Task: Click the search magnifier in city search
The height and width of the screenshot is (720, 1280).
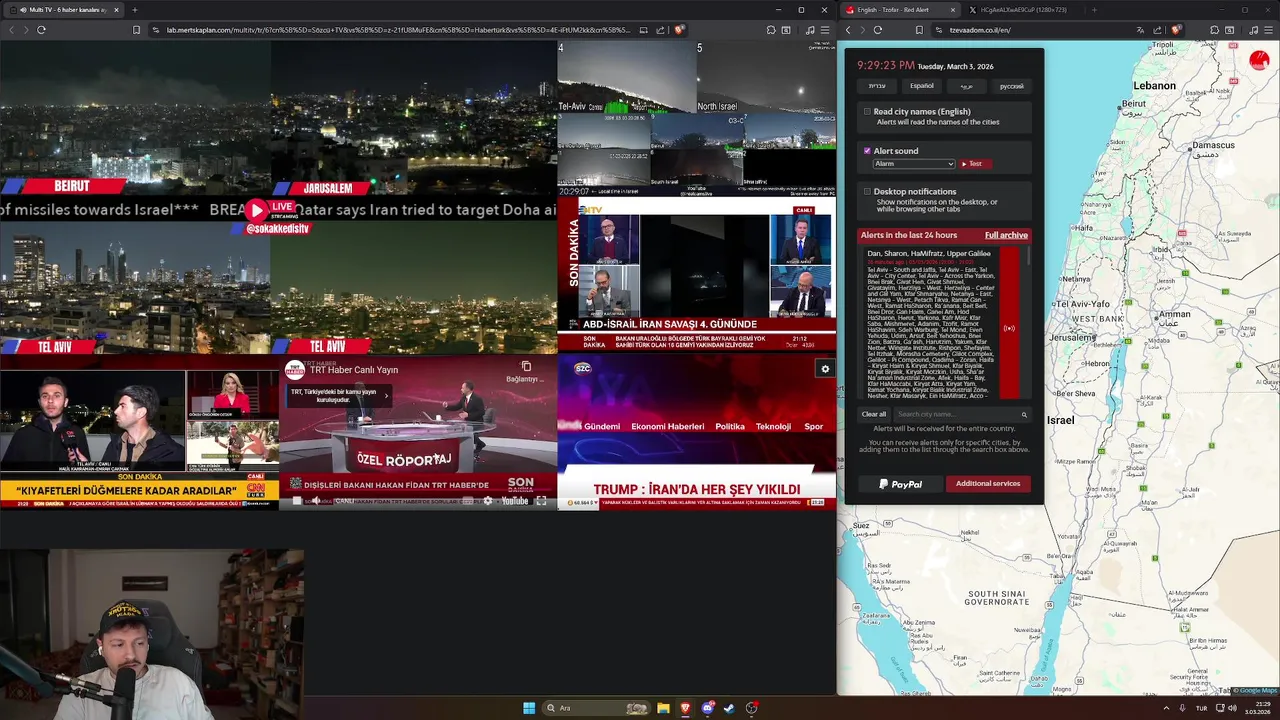Action: pos(1024,414)
